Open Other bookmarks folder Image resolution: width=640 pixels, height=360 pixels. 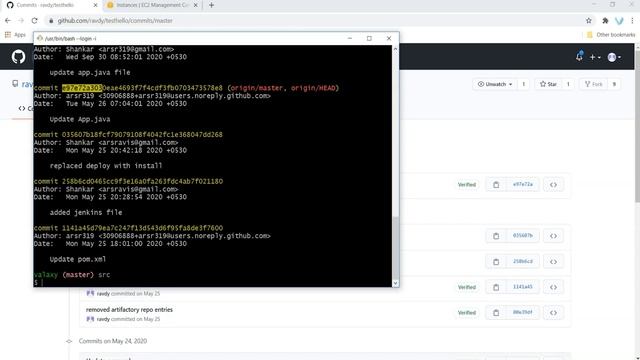click(611, 35)
